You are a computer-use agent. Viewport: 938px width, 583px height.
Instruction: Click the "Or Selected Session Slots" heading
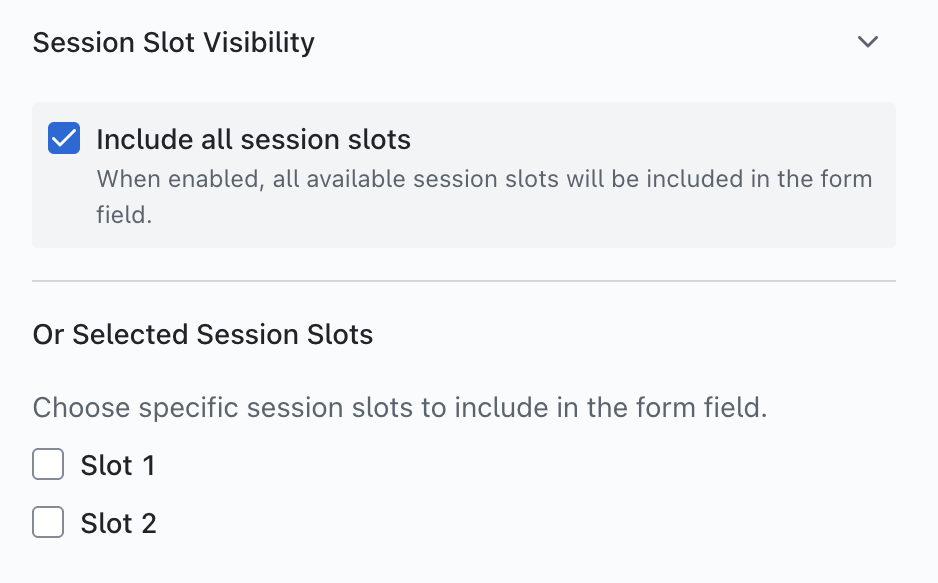point(203,334)
